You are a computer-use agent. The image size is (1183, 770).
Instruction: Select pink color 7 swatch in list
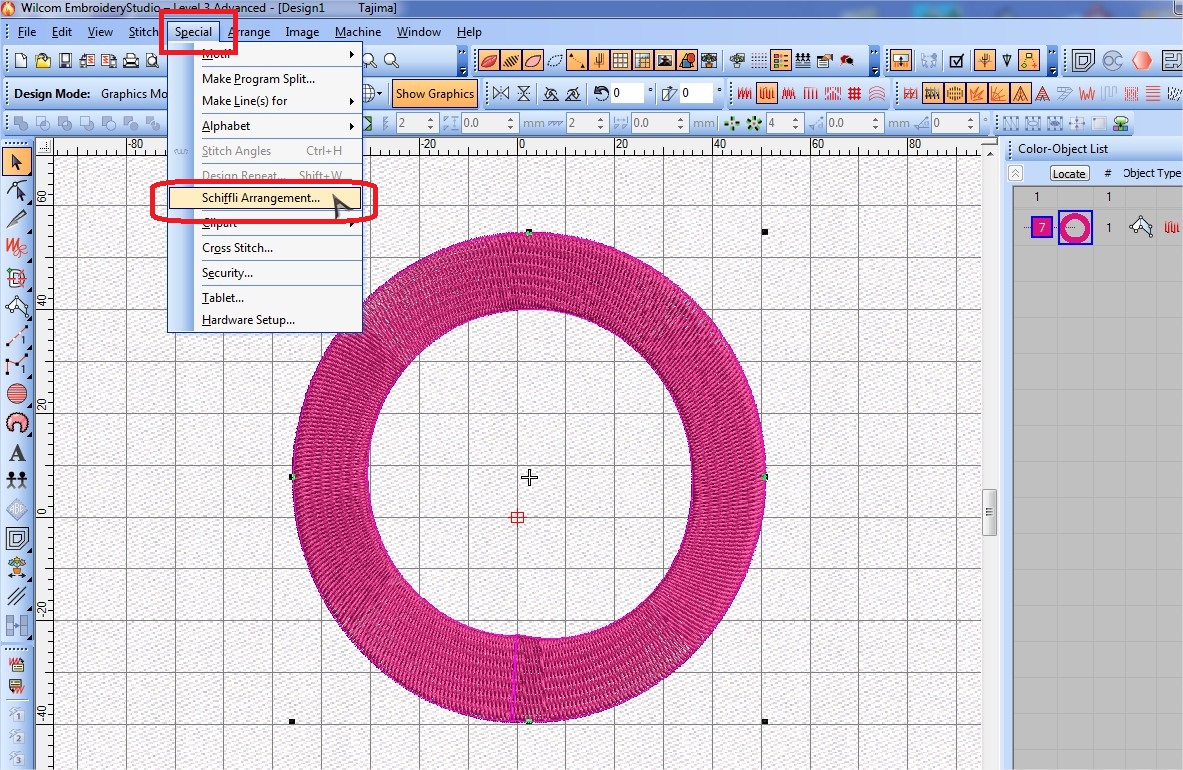1041,228
